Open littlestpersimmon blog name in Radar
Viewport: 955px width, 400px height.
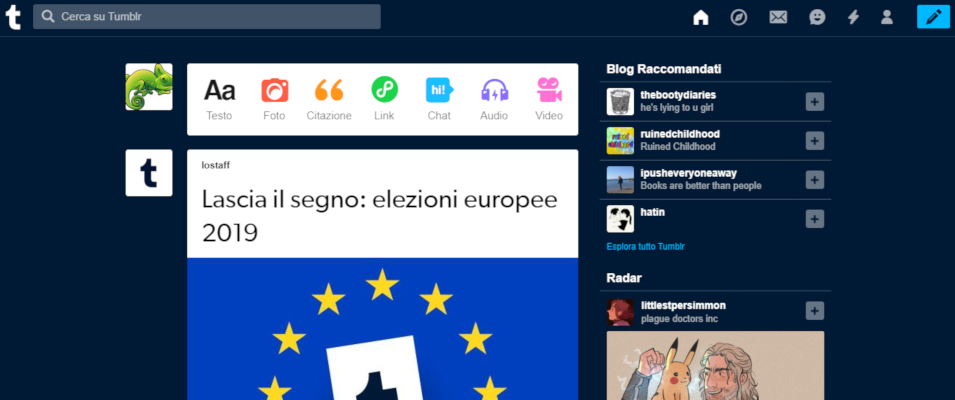coord(683,306)
